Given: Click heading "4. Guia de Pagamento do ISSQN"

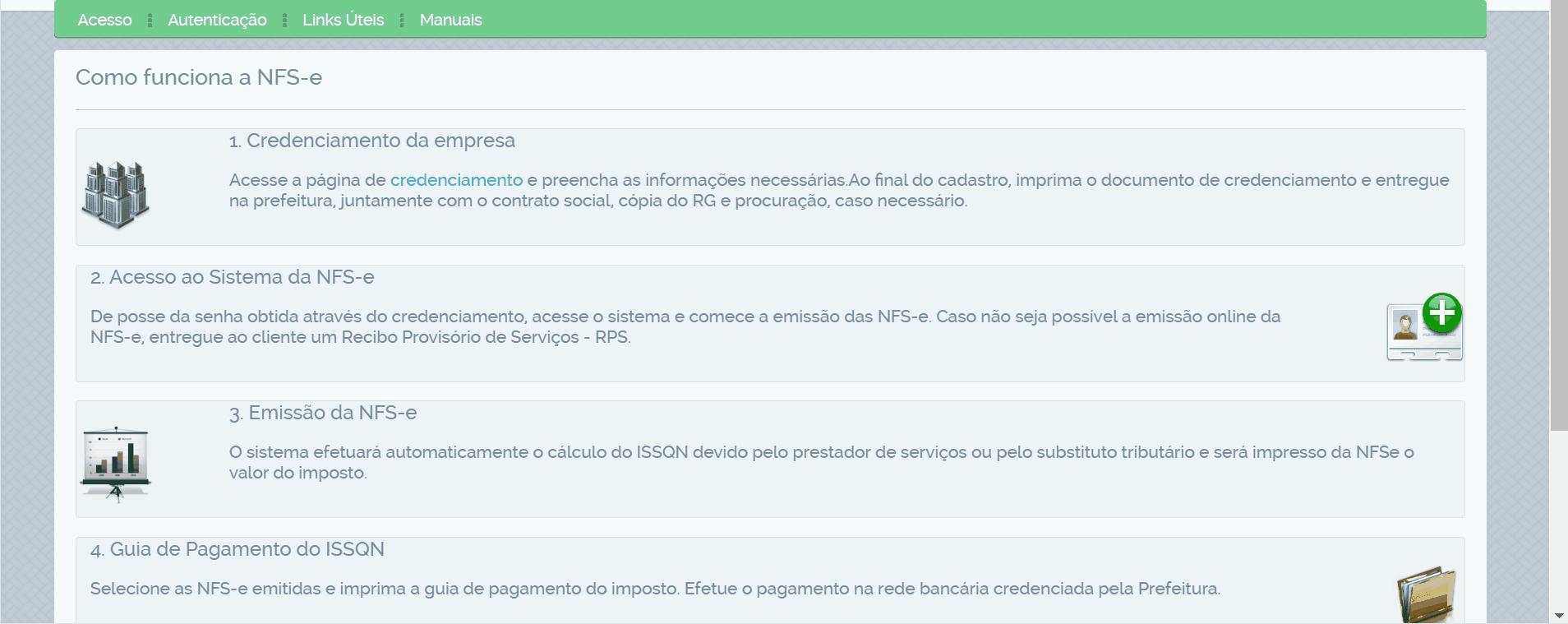Looking at the screenshot, I should [x=238, y=549].
